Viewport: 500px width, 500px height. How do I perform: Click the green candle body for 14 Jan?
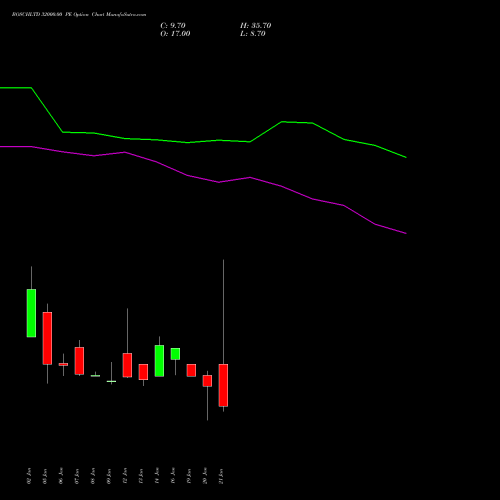(159, 361)
